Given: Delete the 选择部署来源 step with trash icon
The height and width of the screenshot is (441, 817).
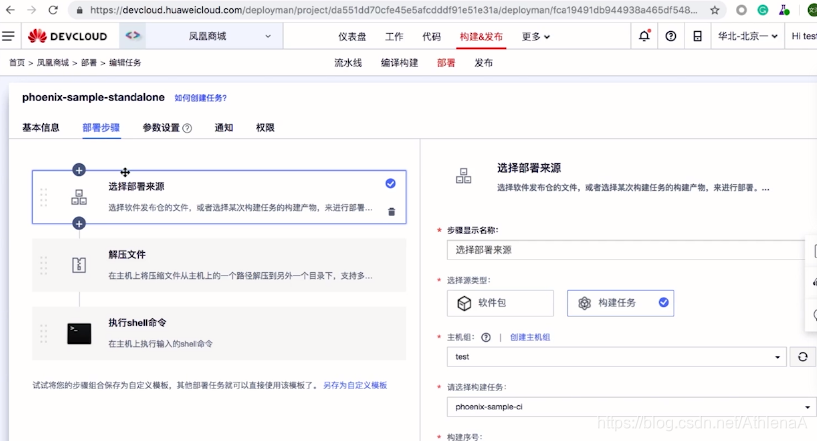Looking at the screenshot, I should coord(391,212).
